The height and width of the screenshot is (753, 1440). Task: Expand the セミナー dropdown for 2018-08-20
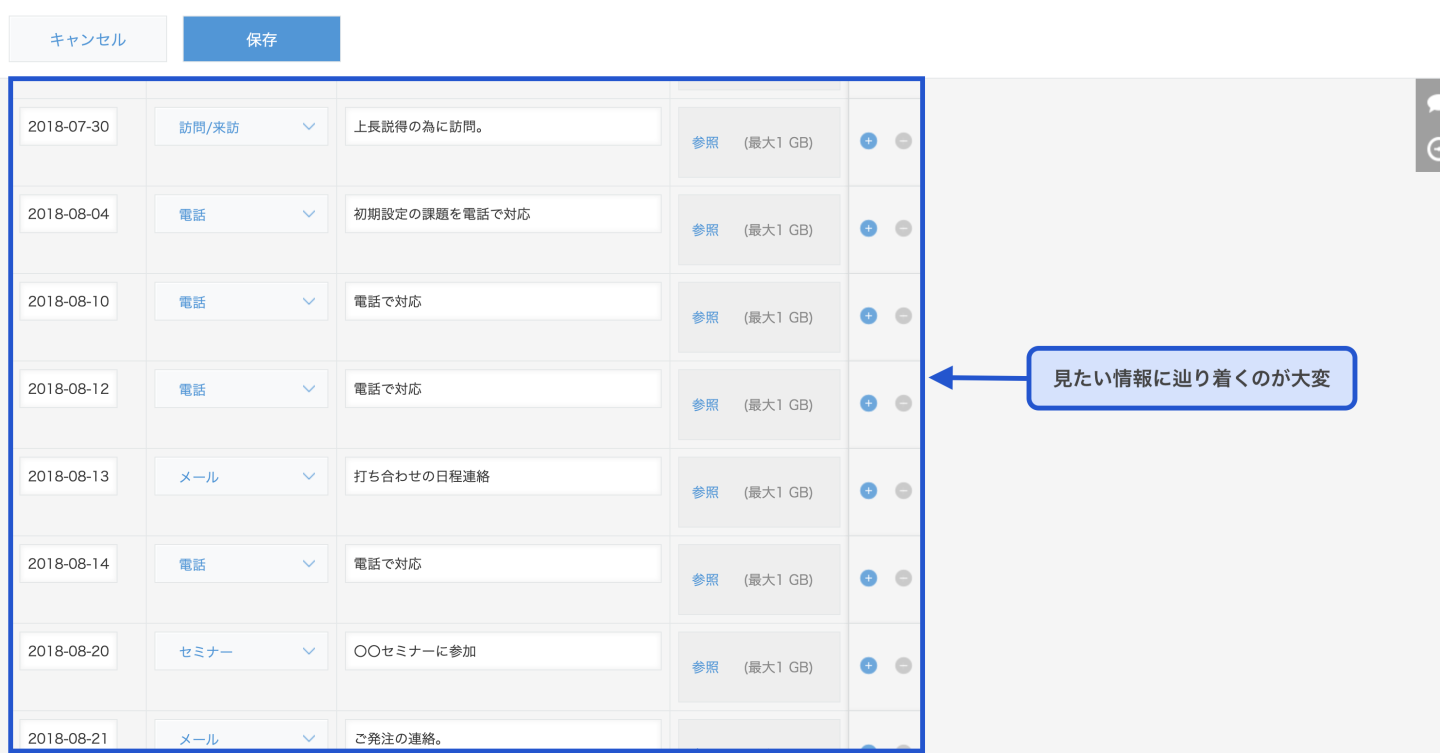[241, 652]
